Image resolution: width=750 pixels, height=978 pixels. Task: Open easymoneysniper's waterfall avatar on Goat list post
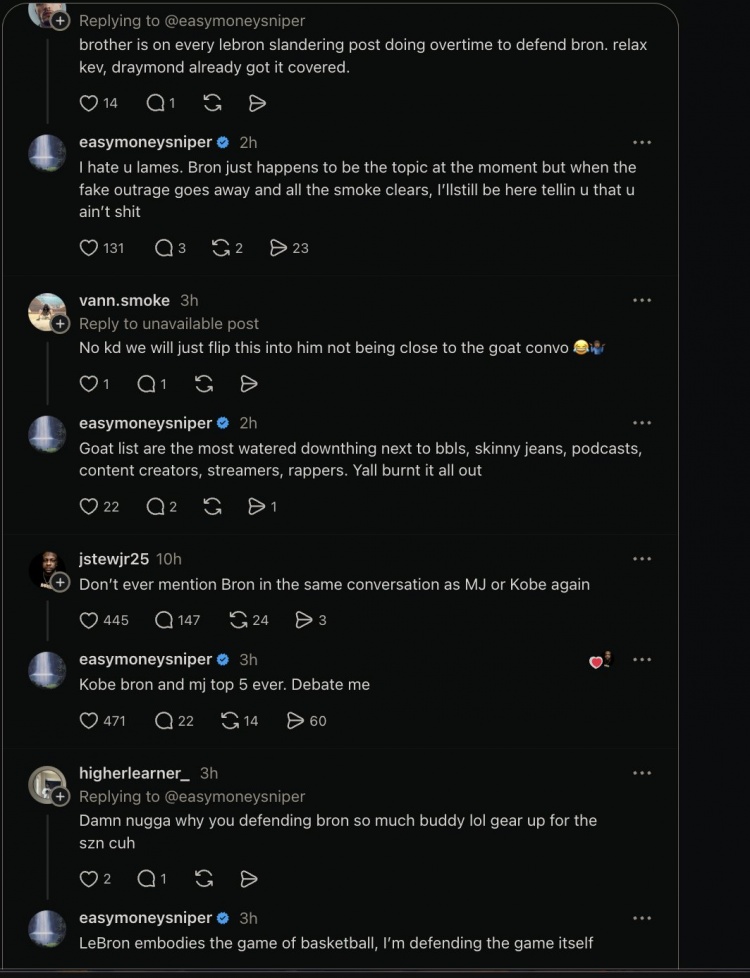[x=47, y=433]
